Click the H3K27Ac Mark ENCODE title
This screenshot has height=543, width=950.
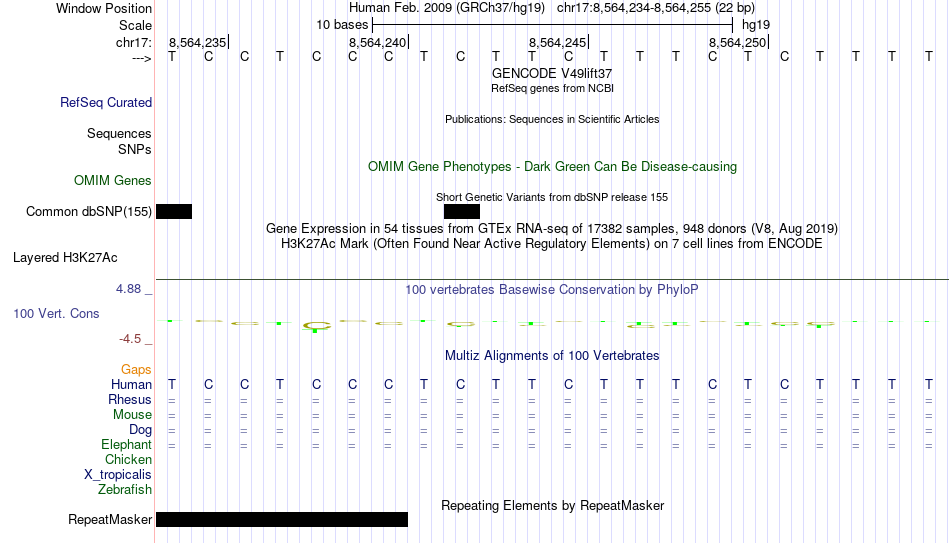552,244
